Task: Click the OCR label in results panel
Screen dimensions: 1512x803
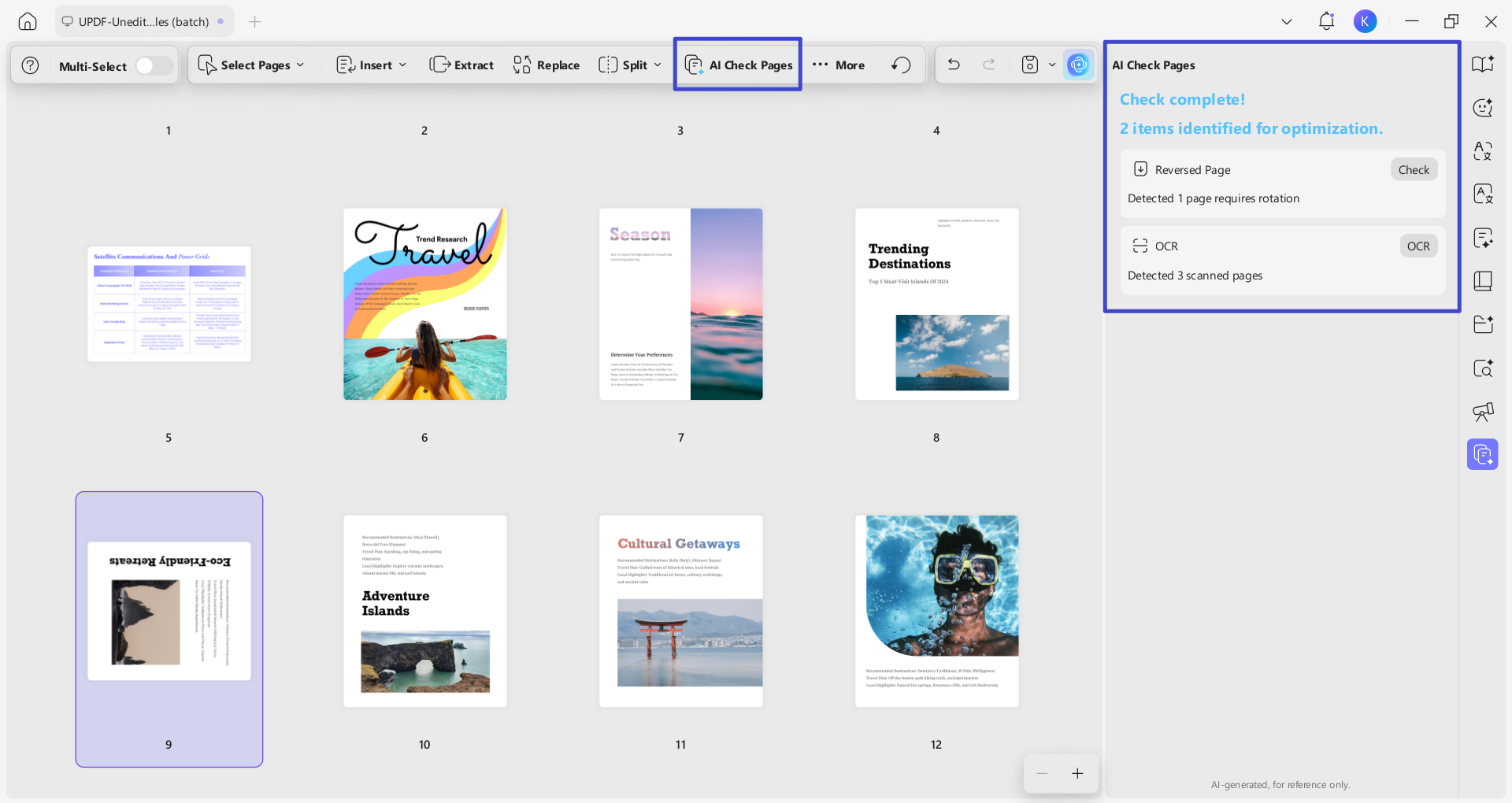Action: coord(1166,246)
